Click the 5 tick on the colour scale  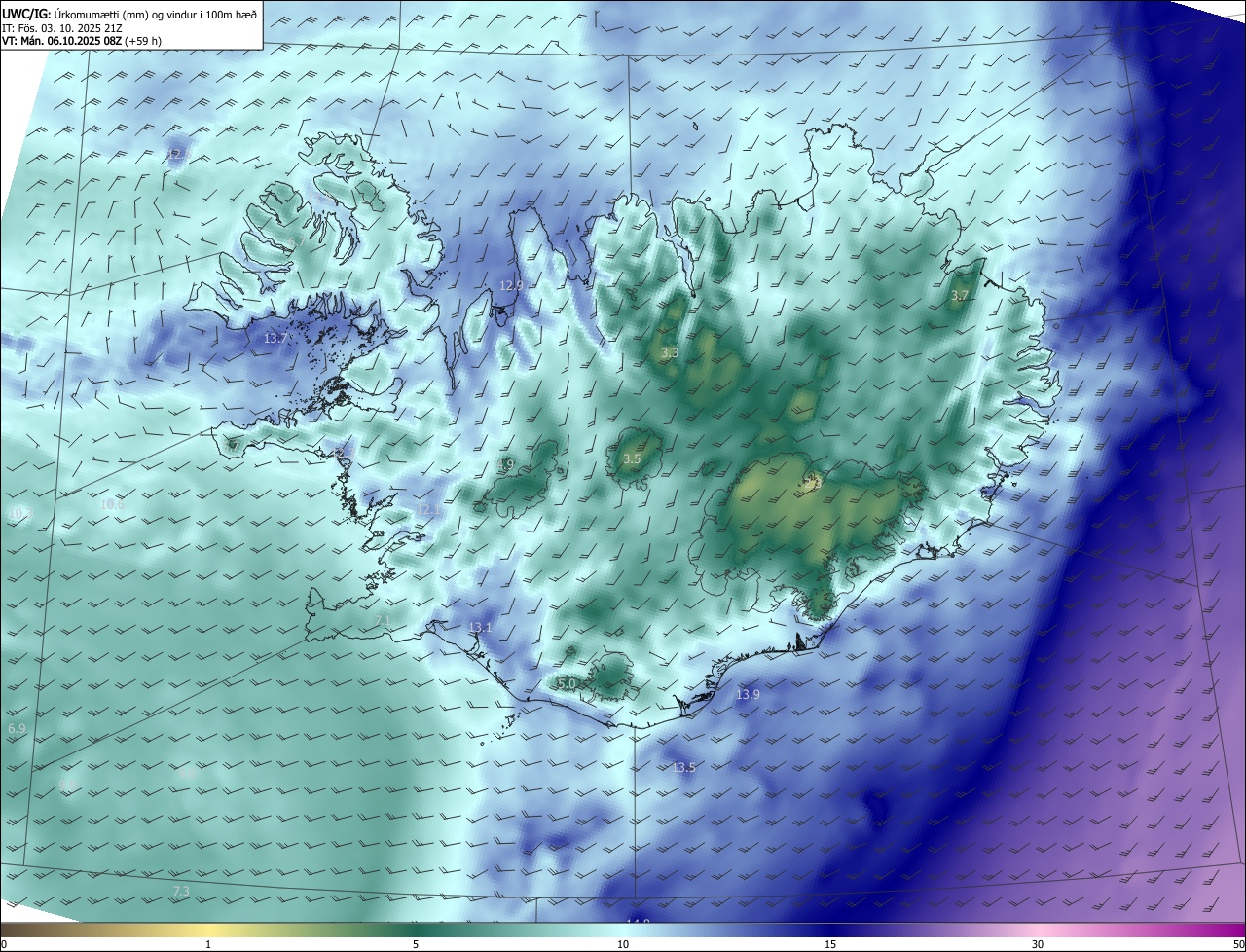pyautogui.click(x=416, y=944)
